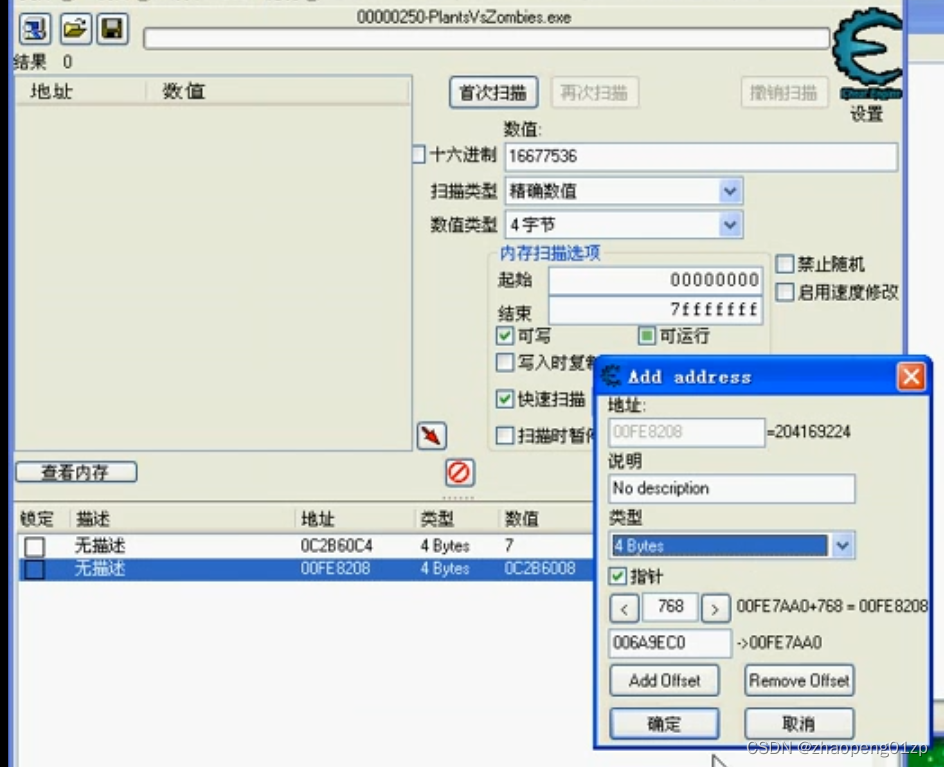
Task: Toggle the 快速扫描 checkbox
Action: (505, 399)
